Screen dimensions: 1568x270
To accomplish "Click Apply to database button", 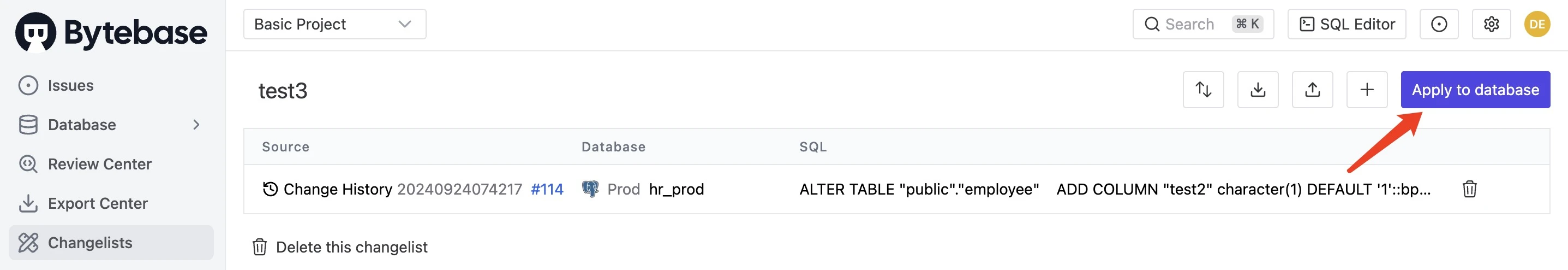I will (1475, 90).
